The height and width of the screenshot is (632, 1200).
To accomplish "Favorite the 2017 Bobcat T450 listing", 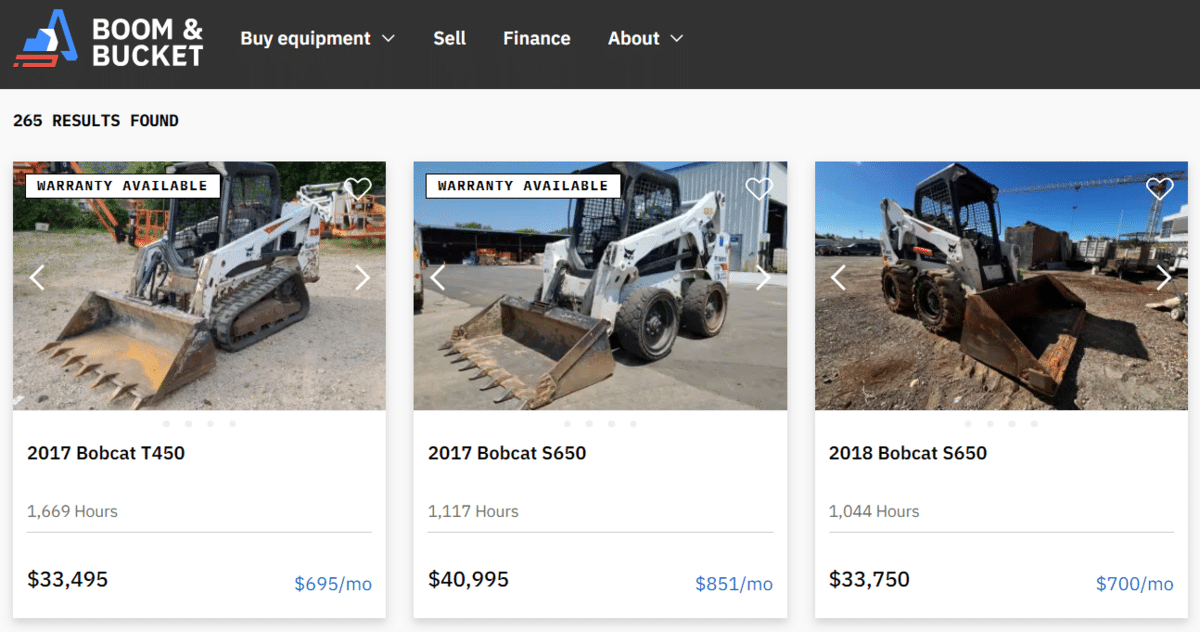I will 358,188.
